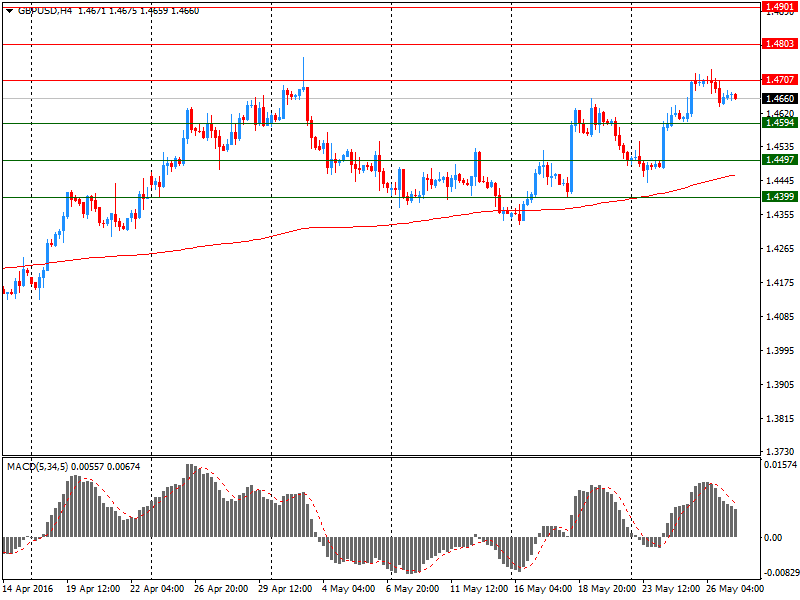
Task: Click the 23 May 12:00 time label
Action: pyautogui.click(x=671, y=589)
